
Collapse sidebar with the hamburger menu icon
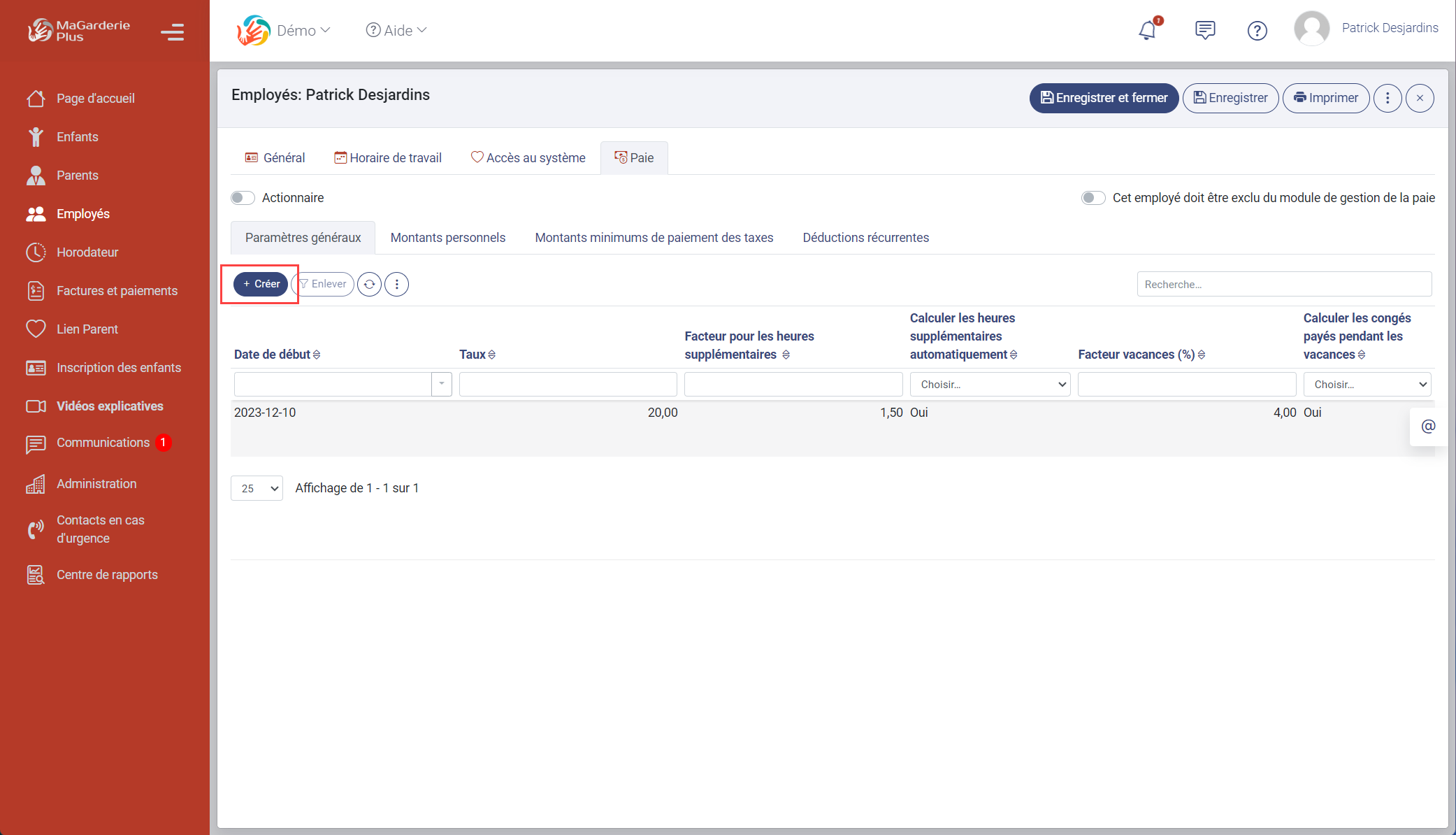coord(172,32)
